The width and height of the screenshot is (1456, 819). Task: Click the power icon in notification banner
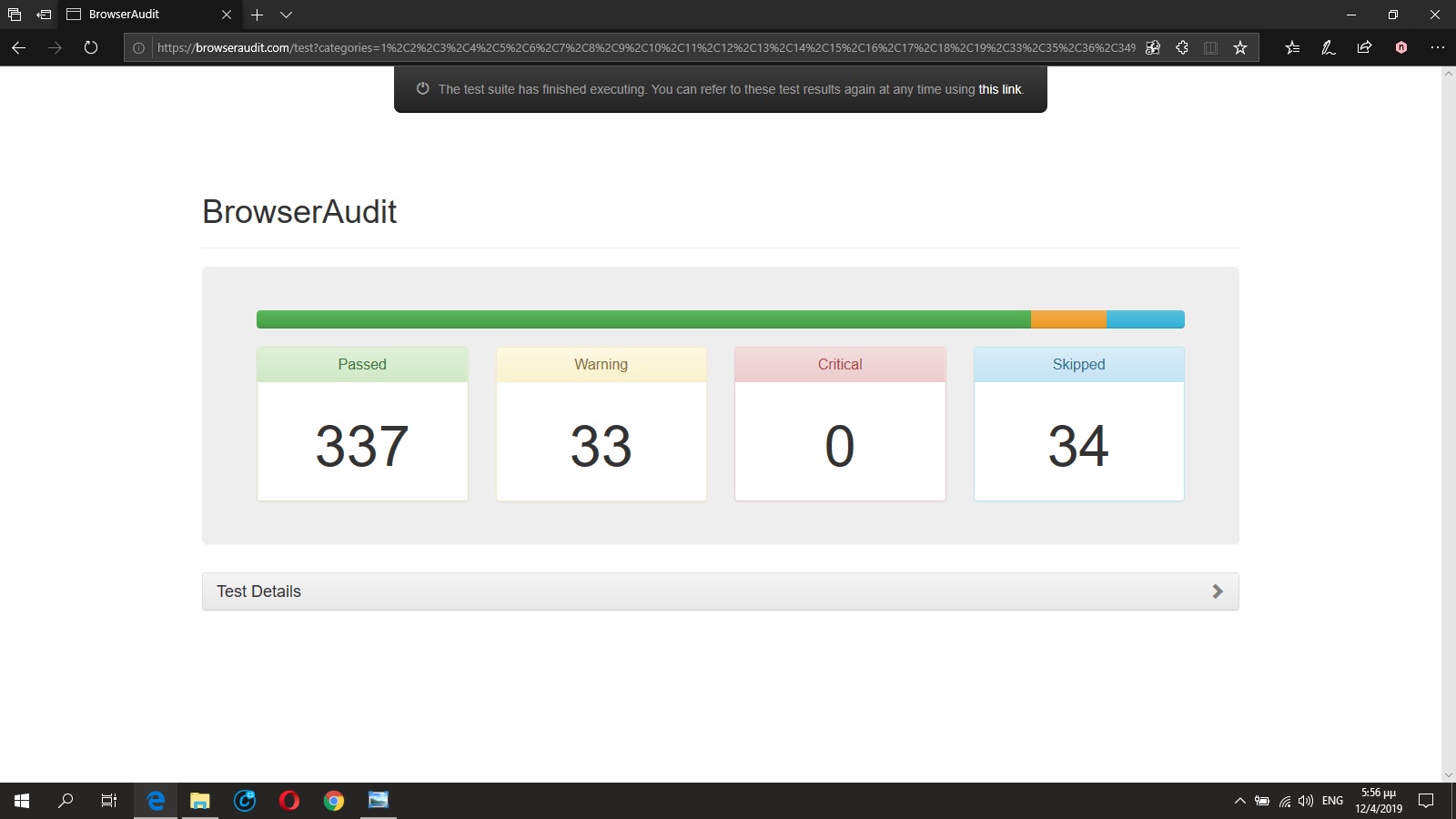point(422,88)
